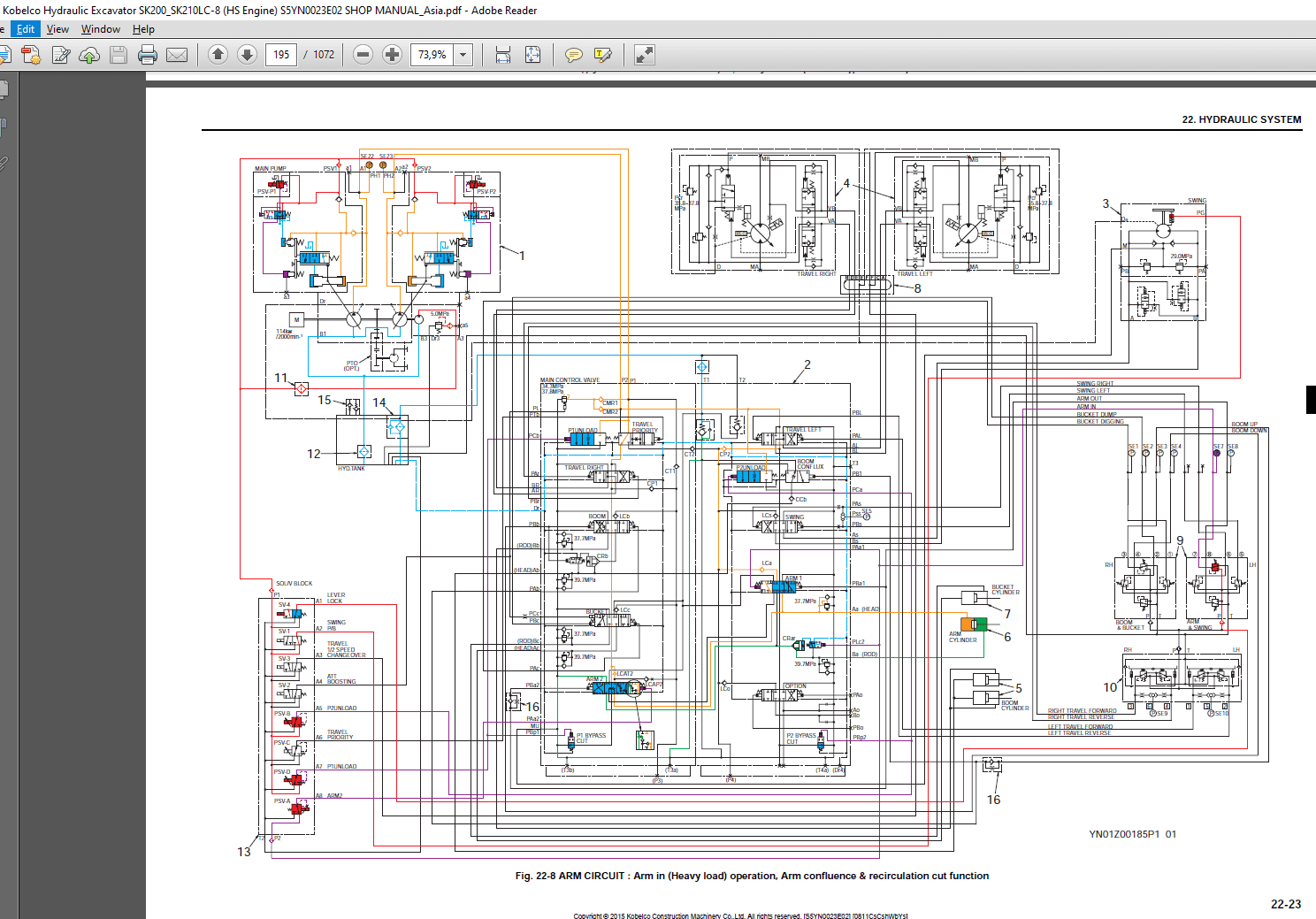Switch to read mode with the expand-arrows icon

pyautogui.click(x=645, y=55)
